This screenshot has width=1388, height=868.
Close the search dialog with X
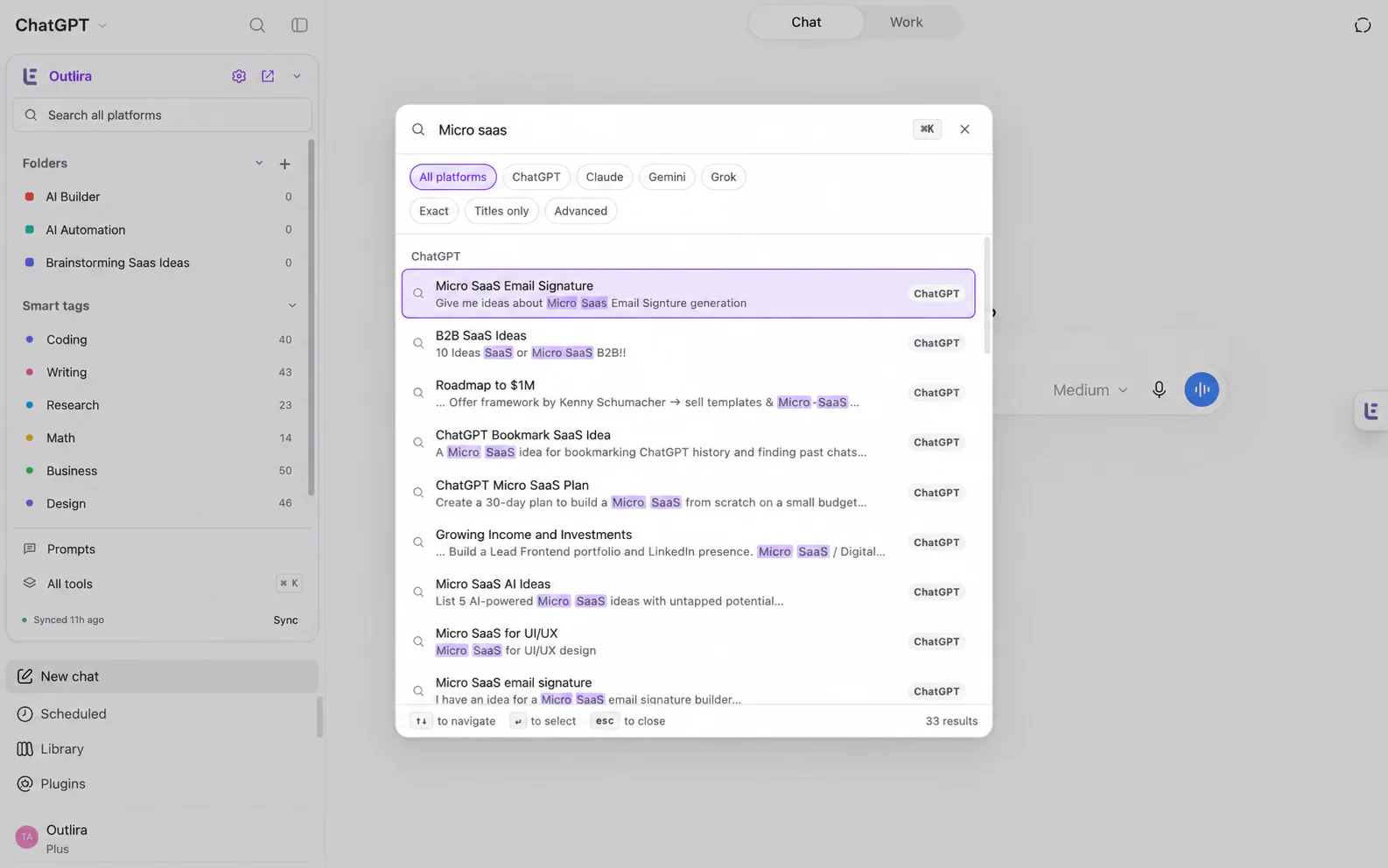point(964,129)
